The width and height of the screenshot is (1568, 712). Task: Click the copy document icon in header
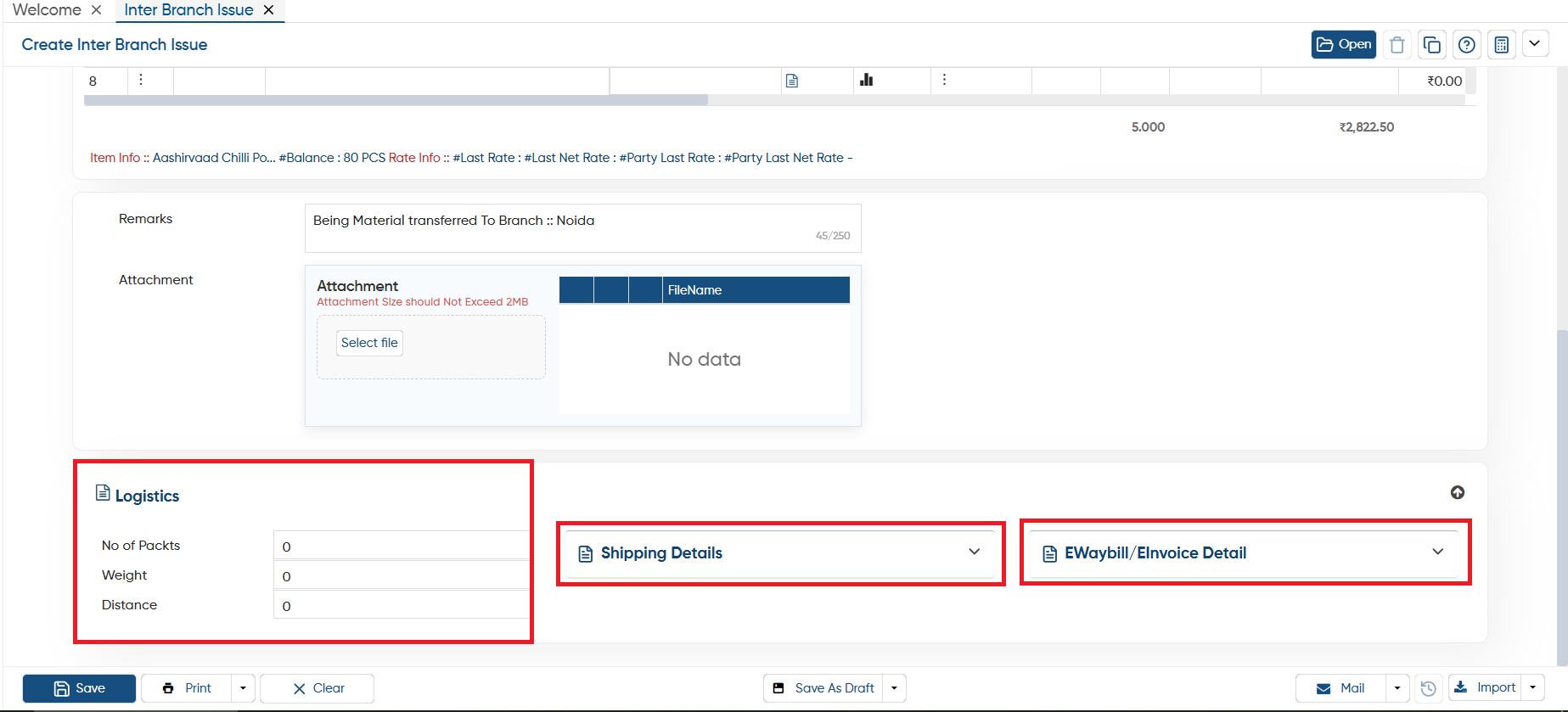pyautogui.click(x=1432, y=44)
